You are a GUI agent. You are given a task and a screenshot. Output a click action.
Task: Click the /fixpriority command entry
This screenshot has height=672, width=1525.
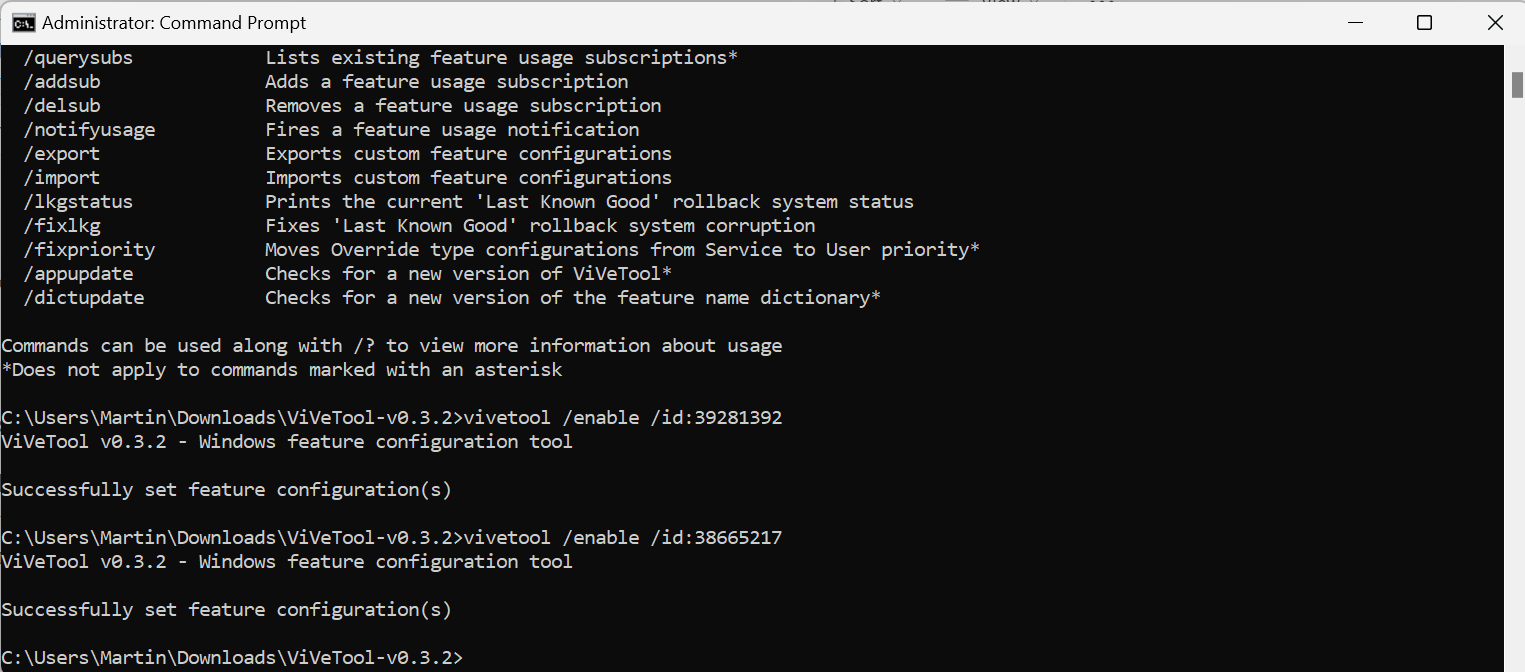point(89,250)
